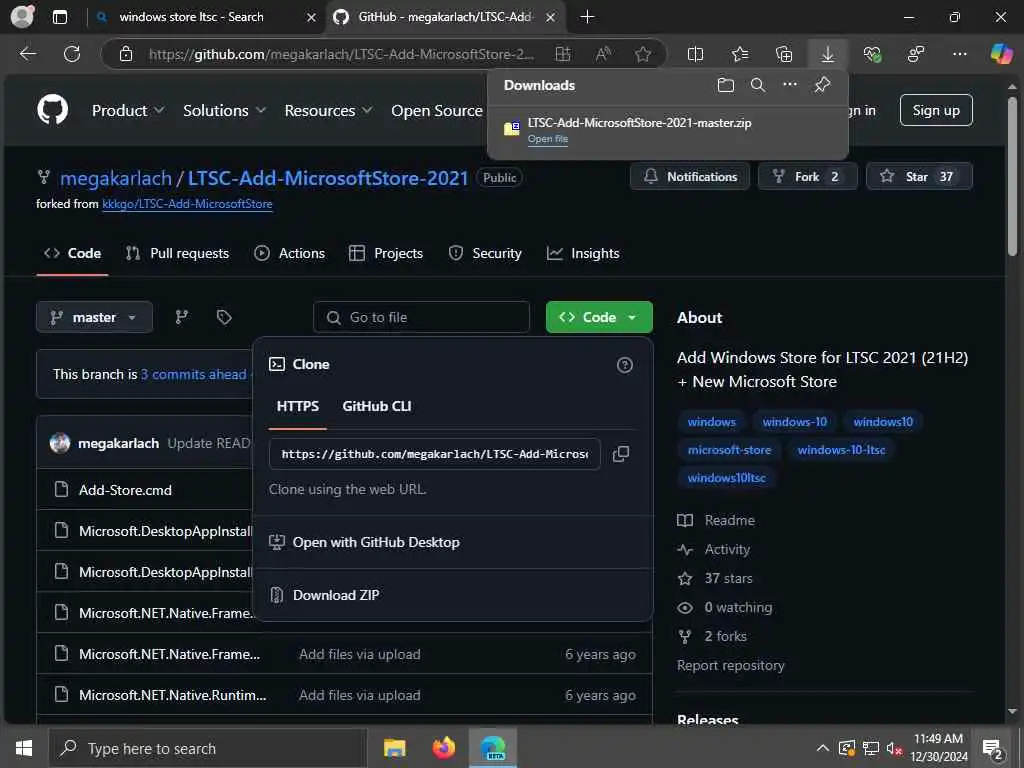The height and width of the screenshot is (768, 1024).
Task: Search downloads with magnifier icon
Action: (758, 85)
